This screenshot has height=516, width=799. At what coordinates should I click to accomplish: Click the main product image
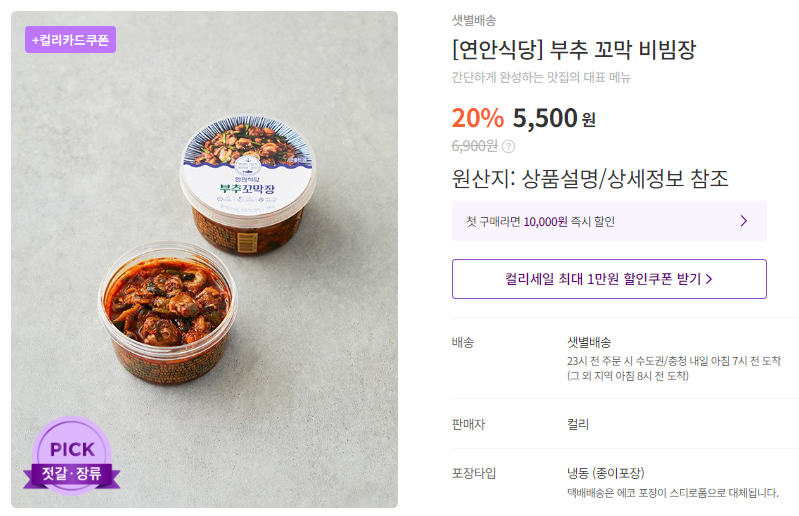[x=204, y=259]
